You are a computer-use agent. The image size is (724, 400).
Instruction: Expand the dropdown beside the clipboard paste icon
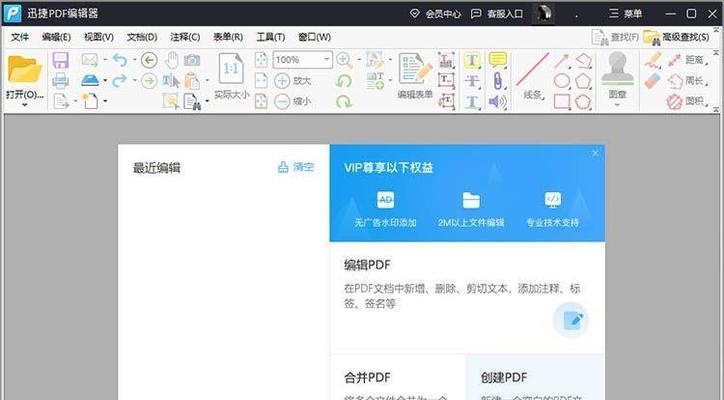206,81
